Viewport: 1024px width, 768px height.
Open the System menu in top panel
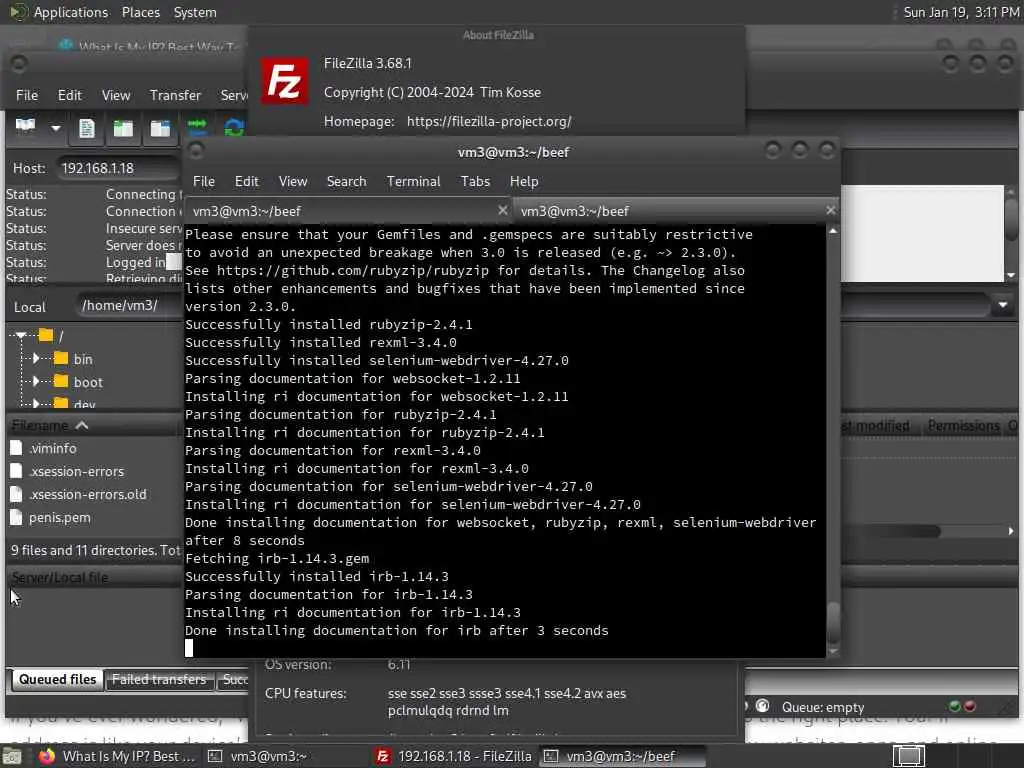click(x=195, y=12)
